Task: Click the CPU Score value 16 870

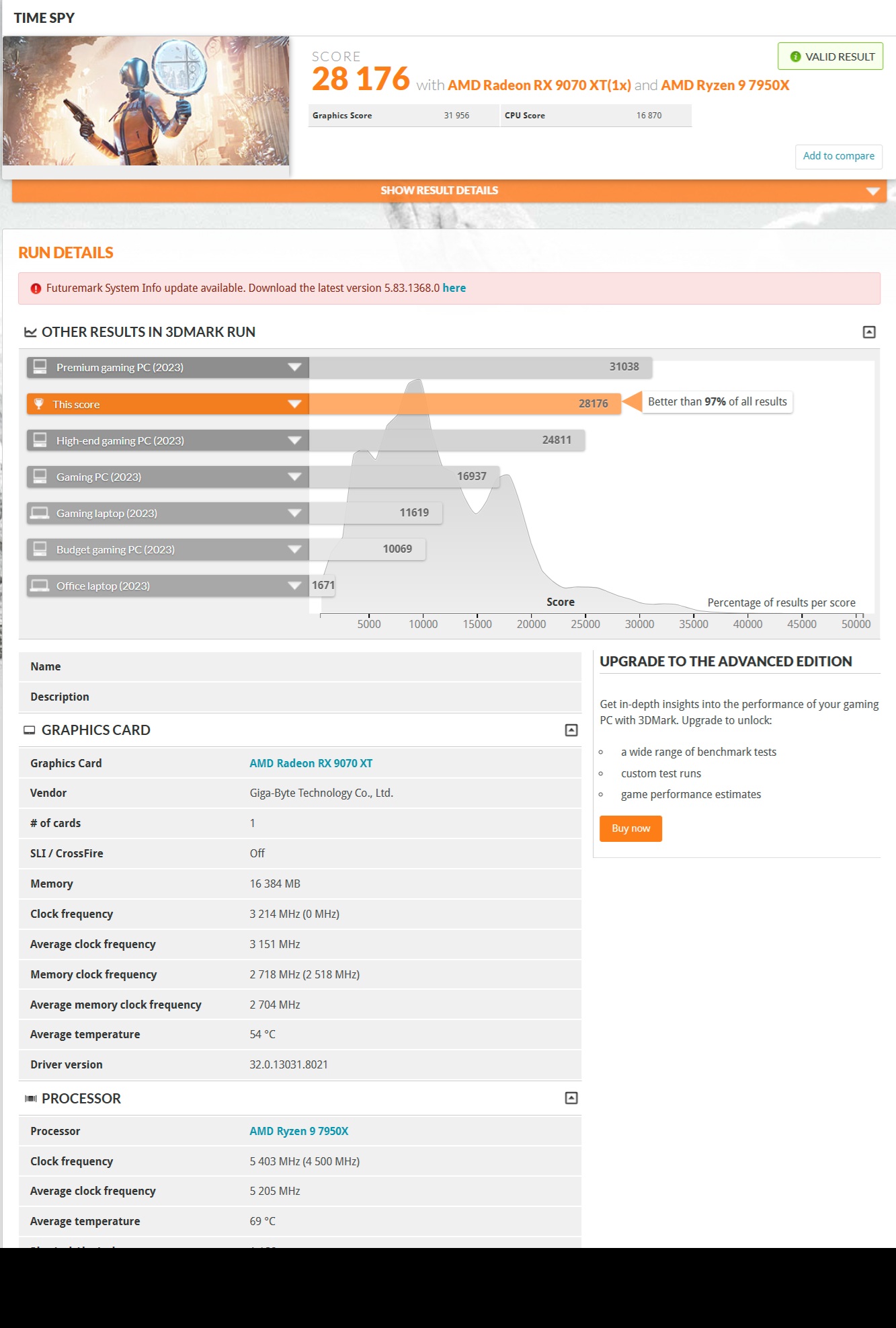Action: point(649,116)
